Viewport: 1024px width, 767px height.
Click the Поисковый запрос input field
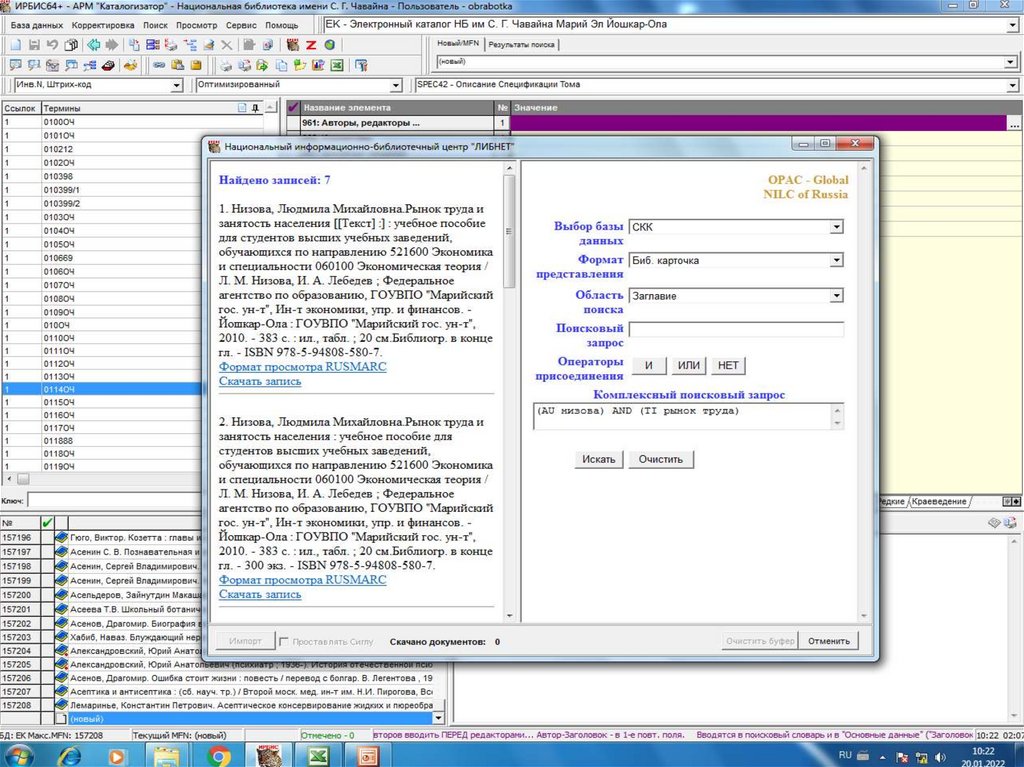(736, 329)
